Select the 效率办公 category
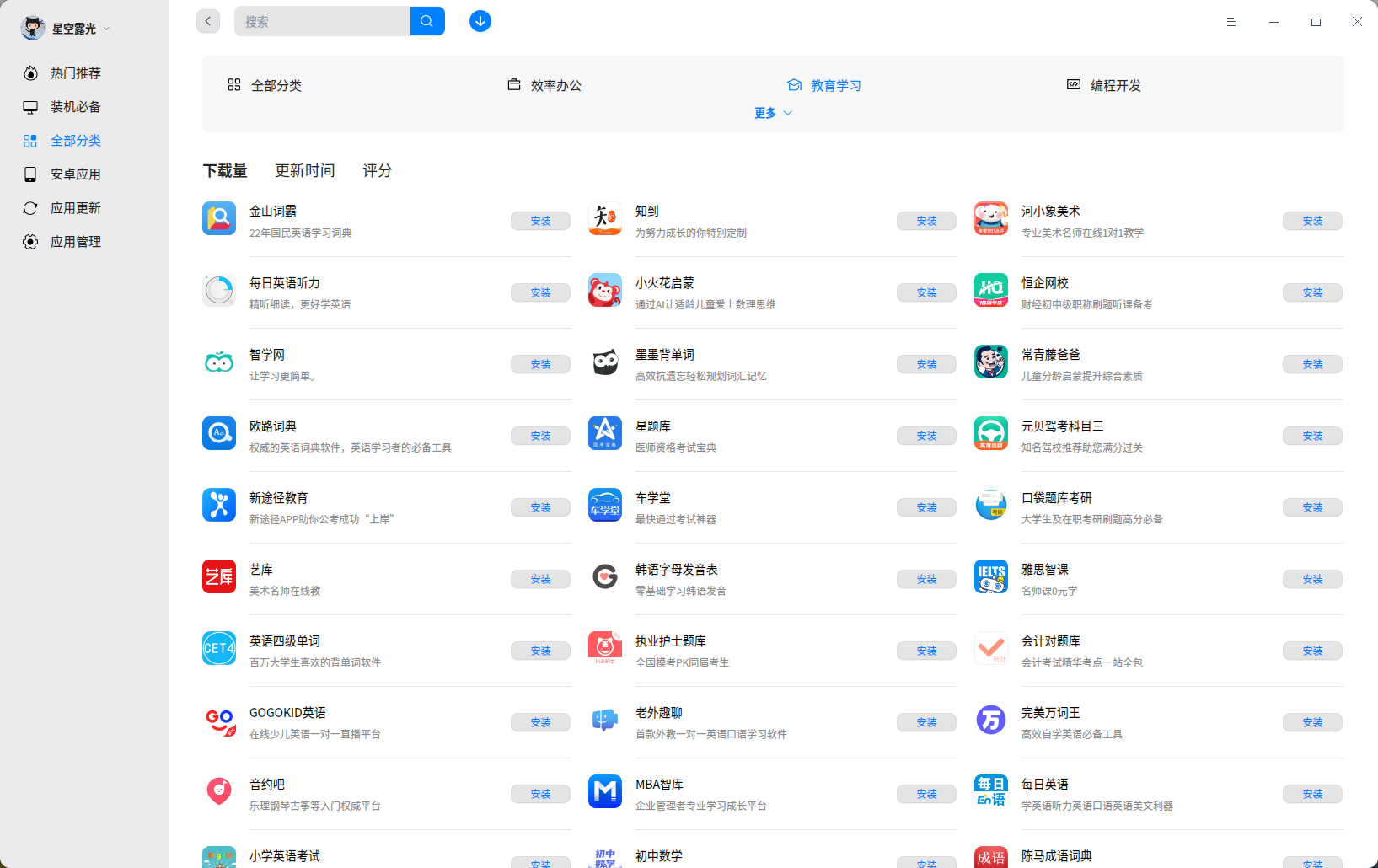1378x868 pixels. click(544, 85)
